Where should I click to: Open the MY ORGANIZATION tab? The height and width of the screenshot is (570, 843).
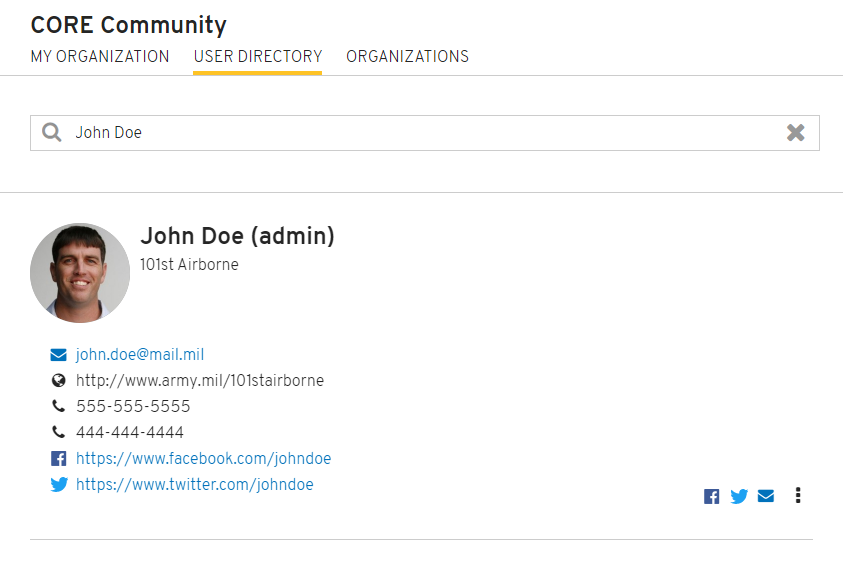[x=100, y=56]
